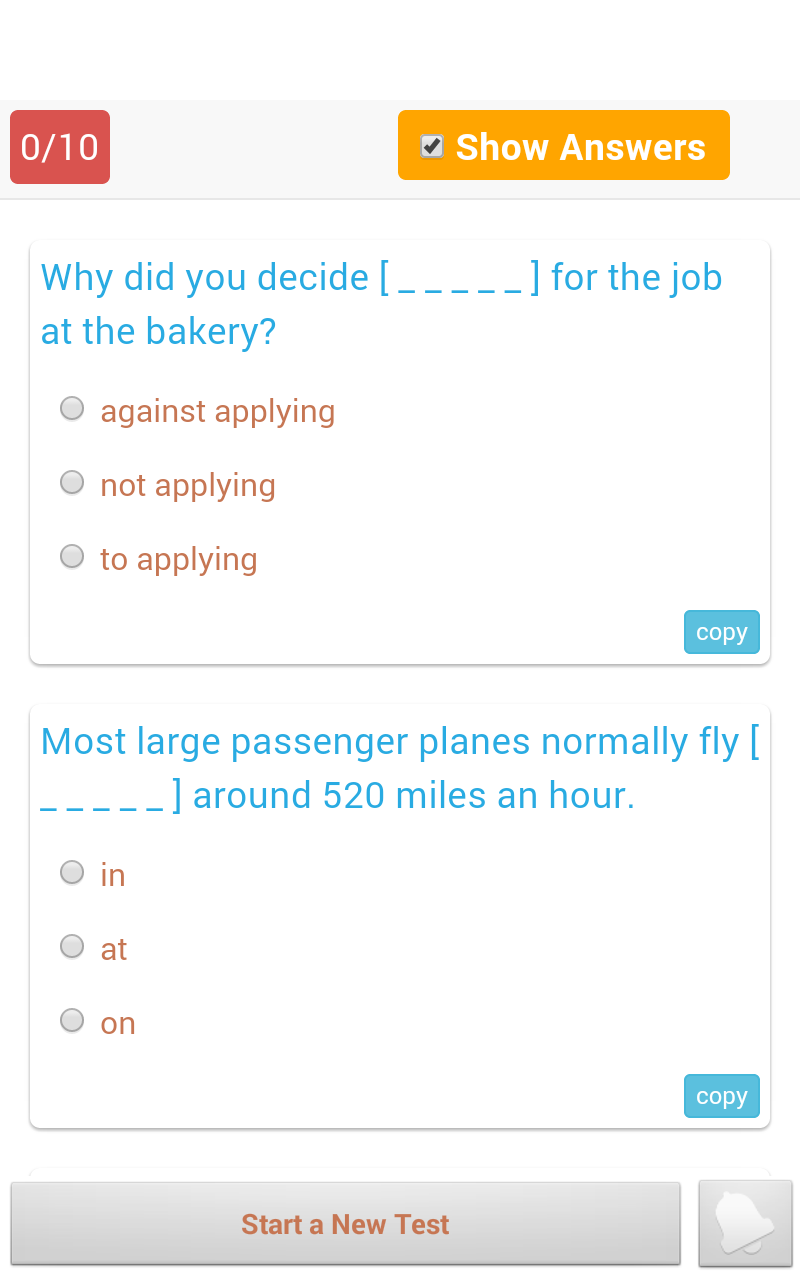Choose the radio button for 'at'
Image resolution: width=800 pixels, height=1280 pixels.
coord(72,947)
